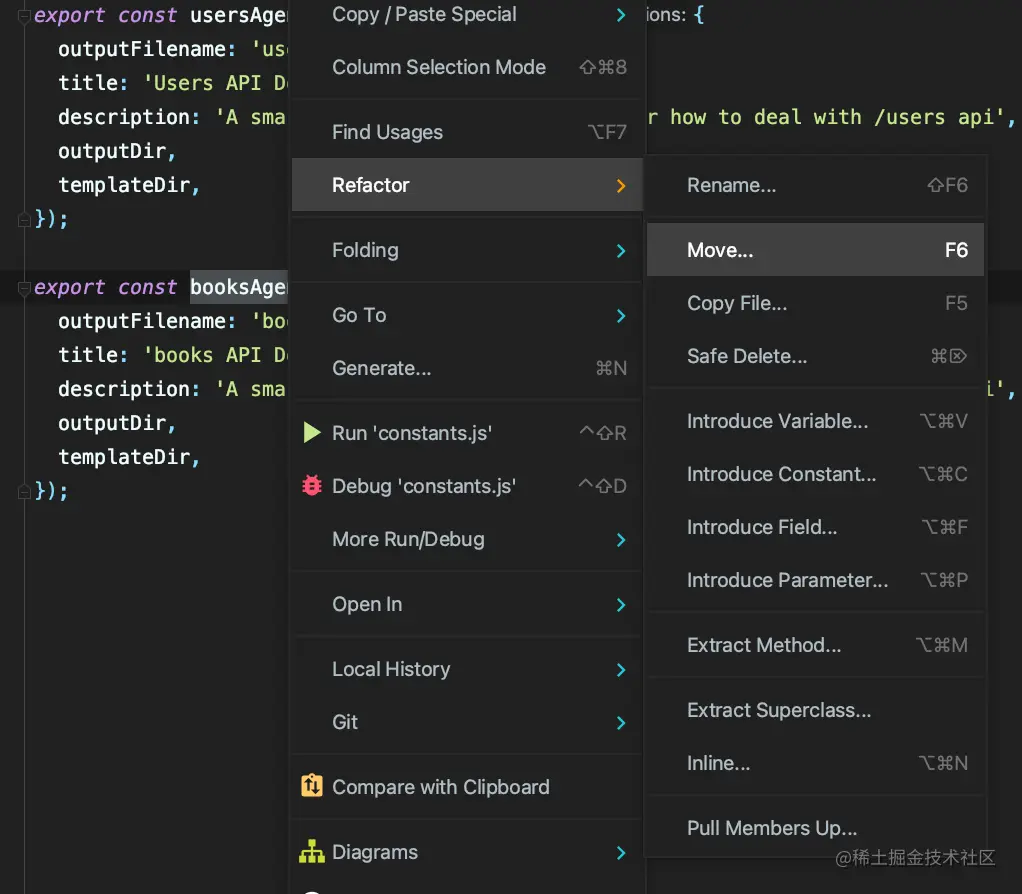Viewport: 1022px width, 894px height.
Task: Click the Folding menu label
Action: tap(365, 250)
